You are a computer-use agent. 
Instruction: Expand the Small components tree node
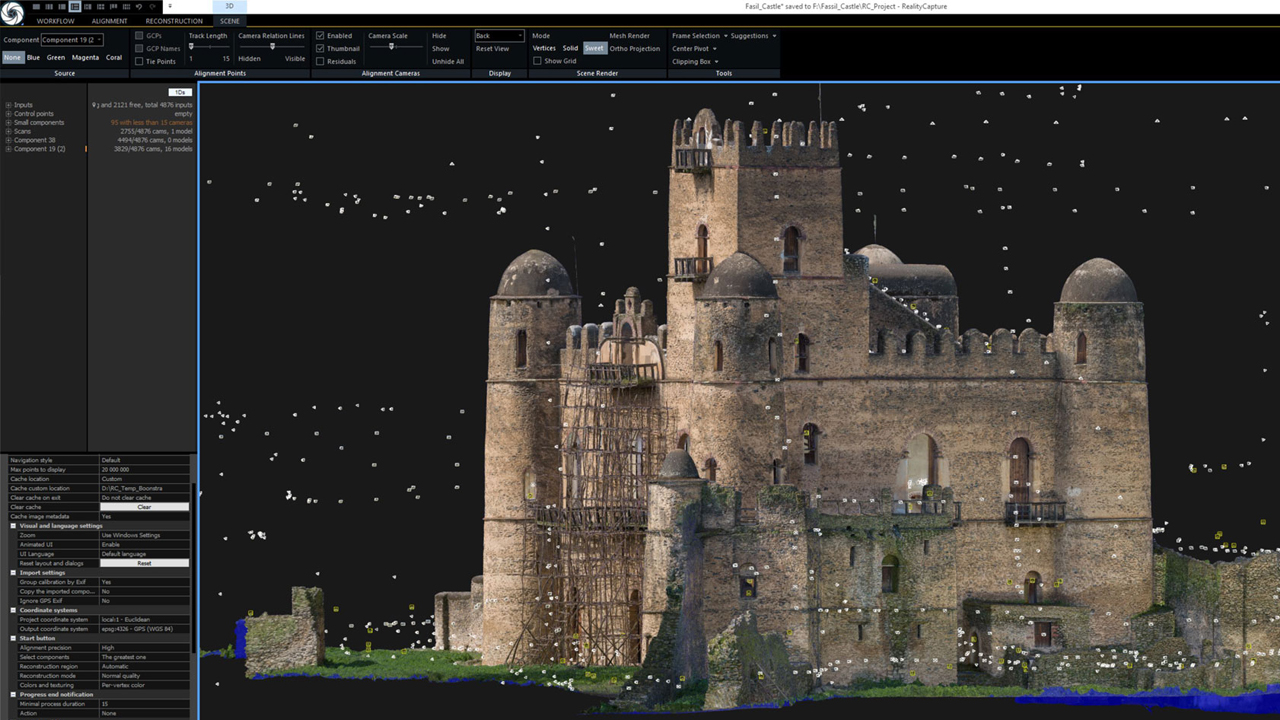[x=8, y=122]
